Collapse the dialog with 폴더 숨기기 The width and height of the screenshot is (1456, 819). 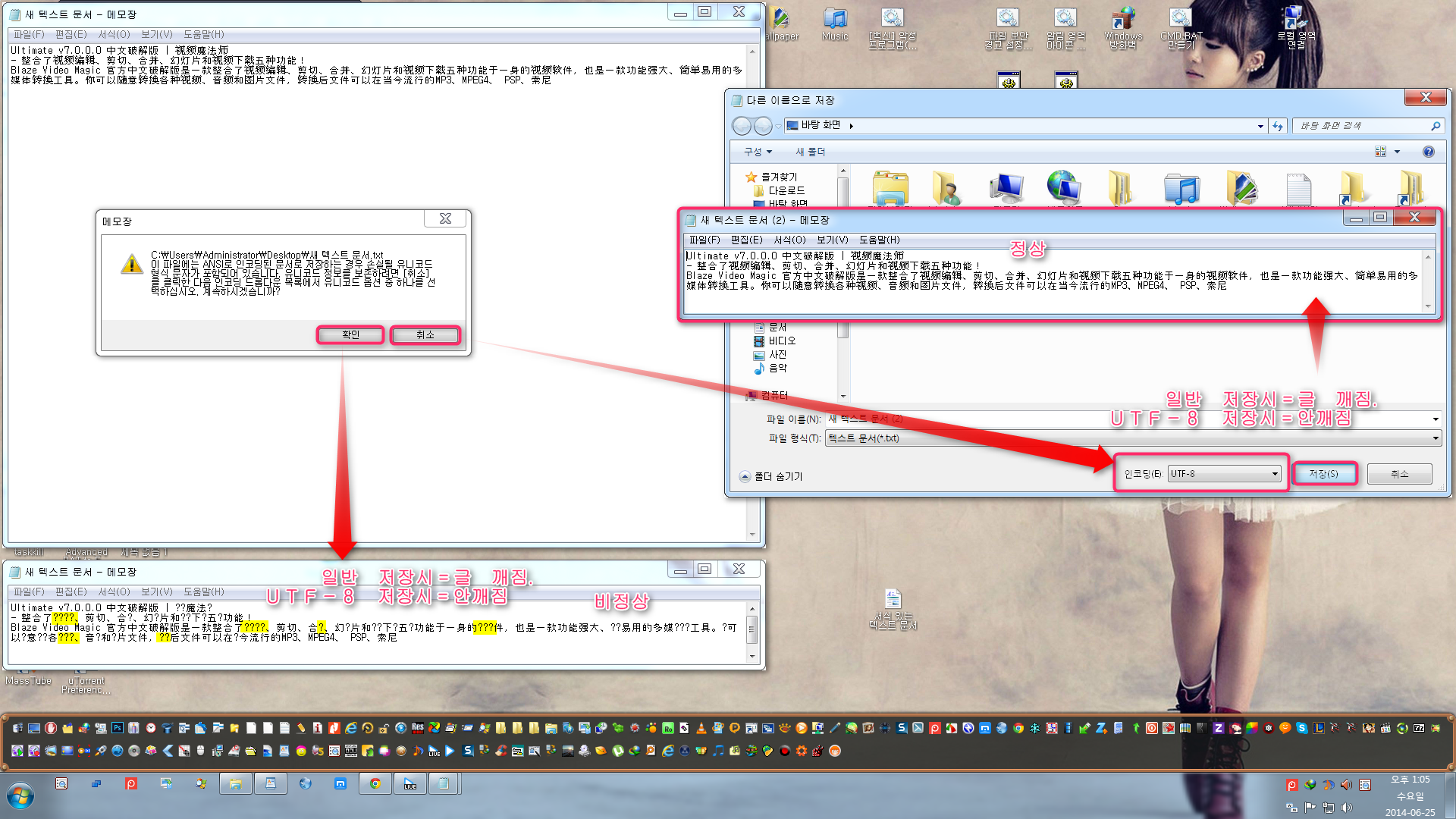[x=770, y=476]
